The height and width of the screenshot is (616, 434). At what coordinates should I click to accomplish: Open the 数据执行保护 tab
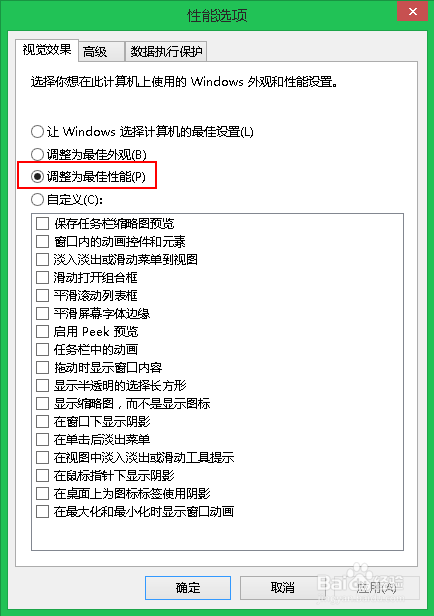(x=166, y=51)
